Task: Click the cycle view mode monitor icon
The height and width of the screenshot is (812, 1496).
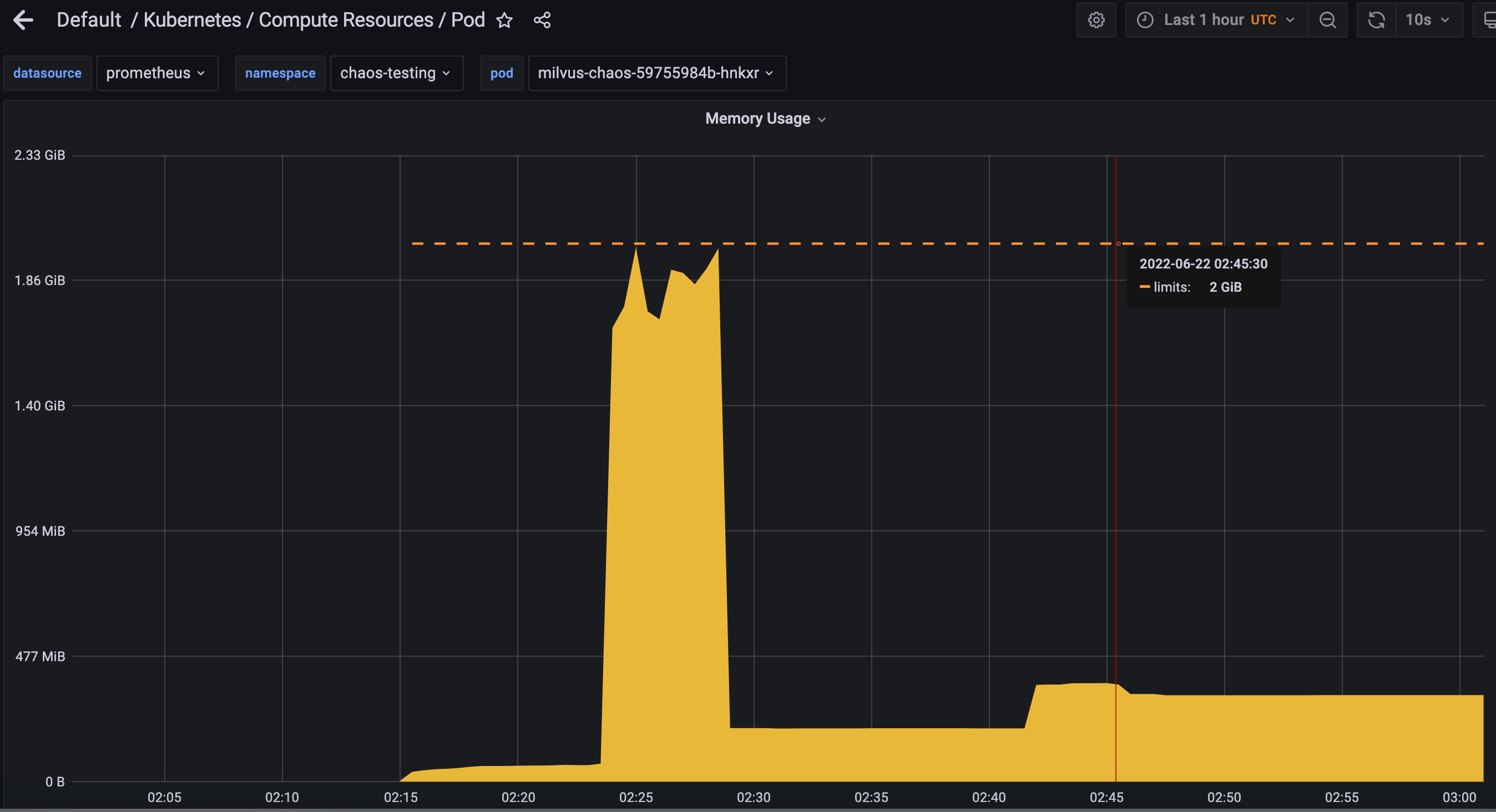Action: click(x=1488, y=21)
